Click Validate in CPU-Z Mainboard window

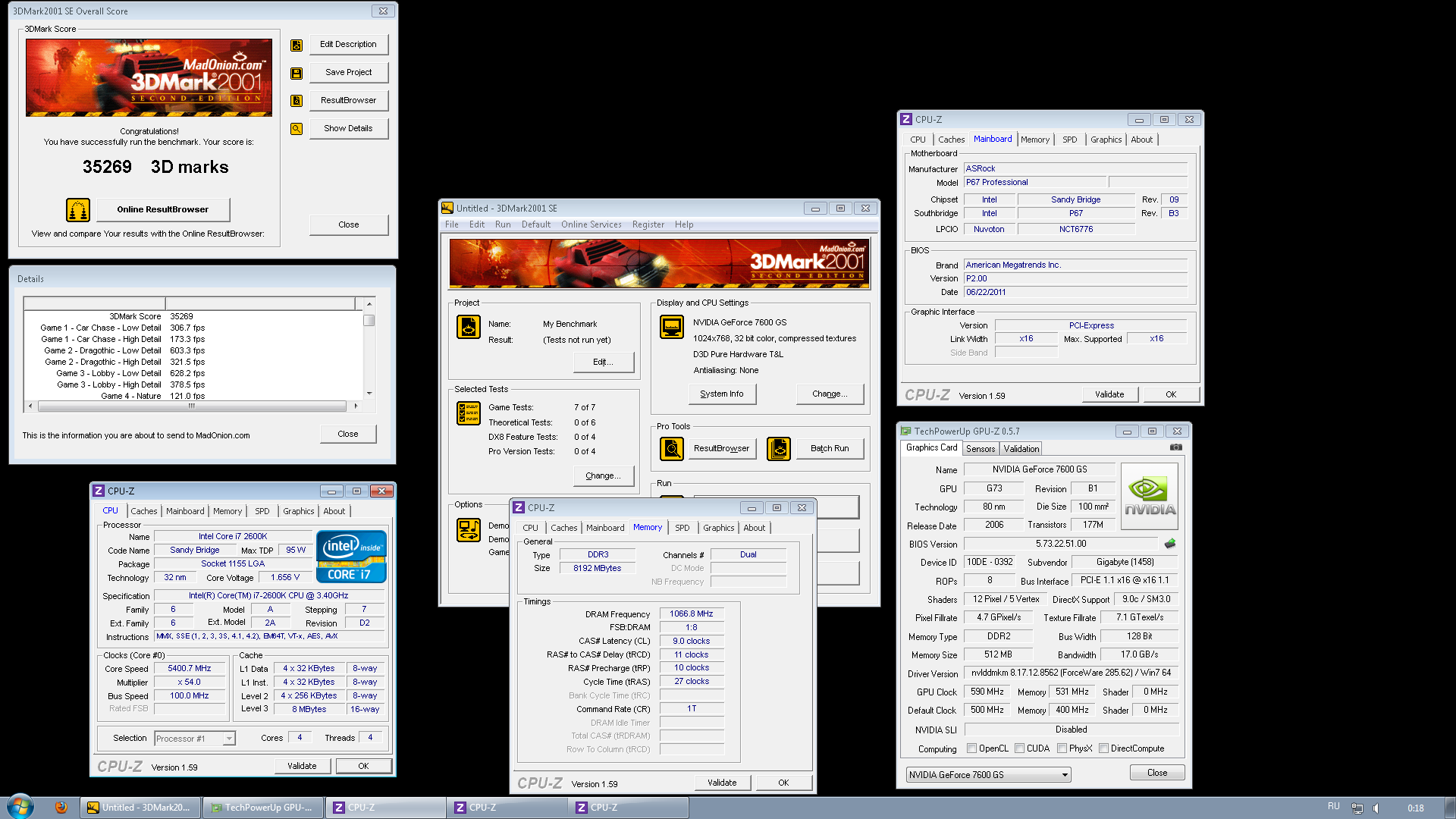tap(1109, 394)
